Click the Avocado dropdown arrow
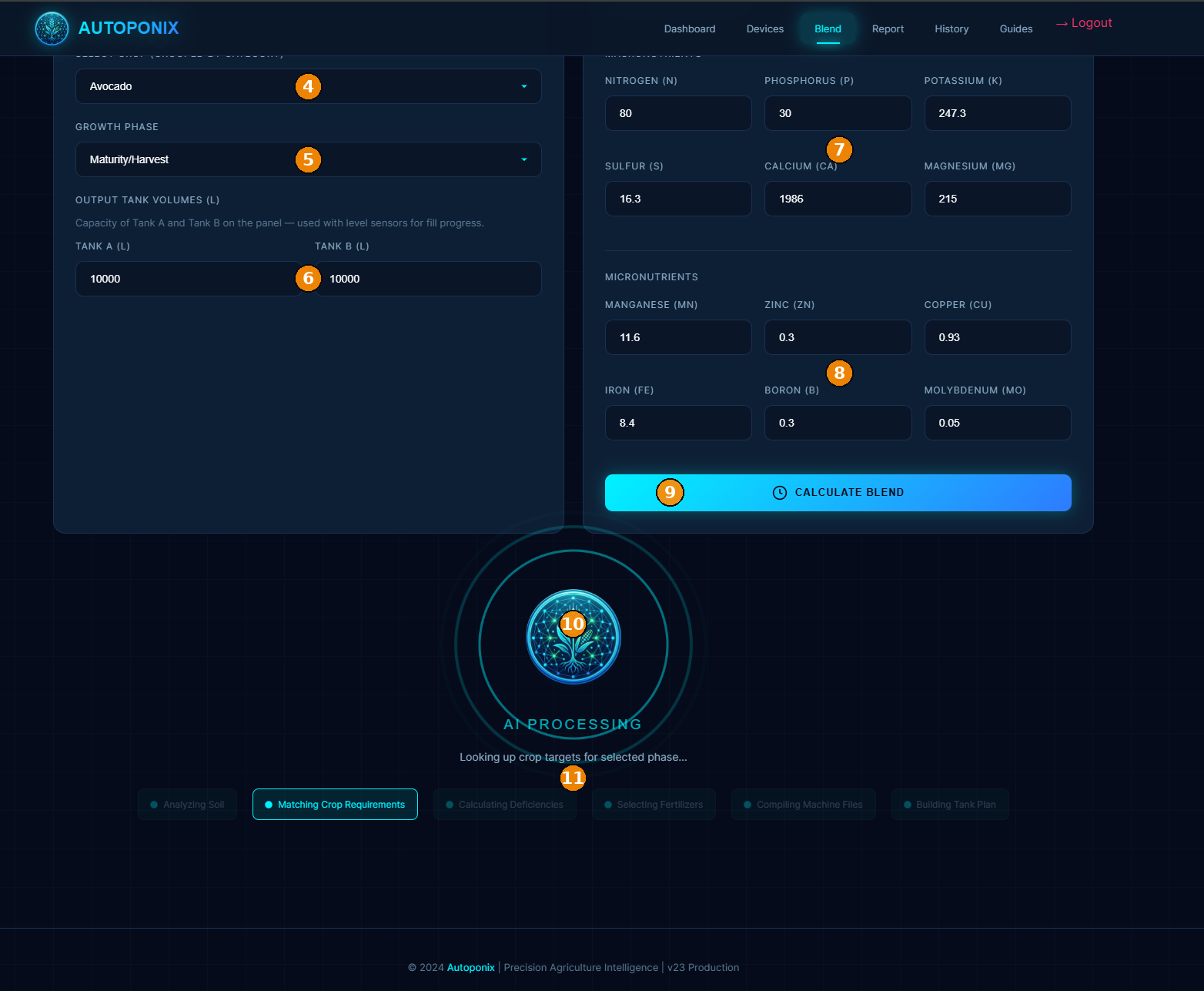The image size is (1204, 991). (524, 86)
